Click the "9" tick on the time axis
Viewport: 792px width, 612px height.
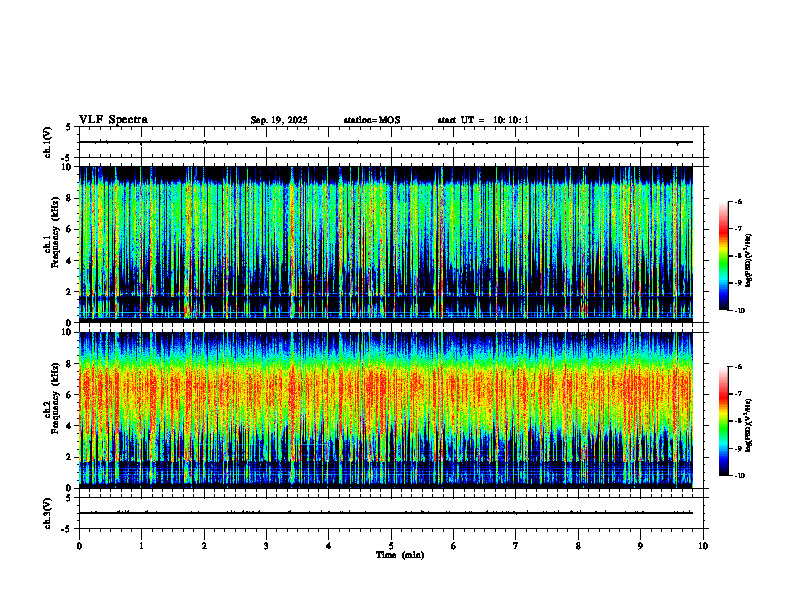[640, 546]
